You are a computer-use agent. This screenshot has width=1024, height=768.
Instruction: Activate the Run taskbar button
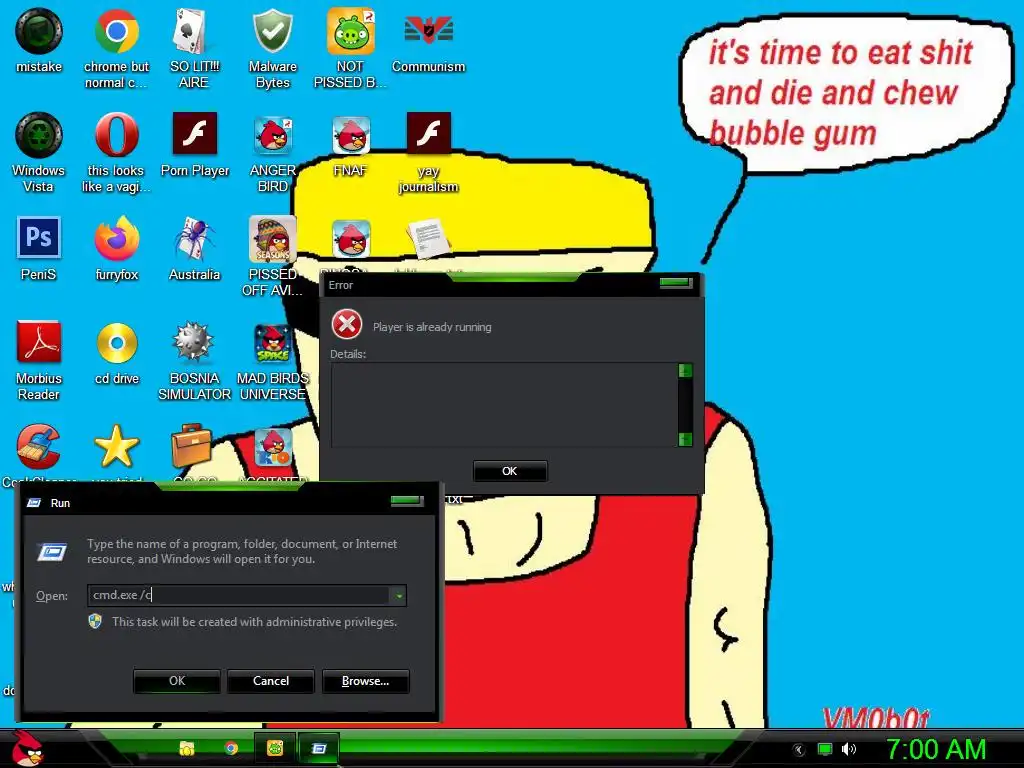tap(319, 748)
